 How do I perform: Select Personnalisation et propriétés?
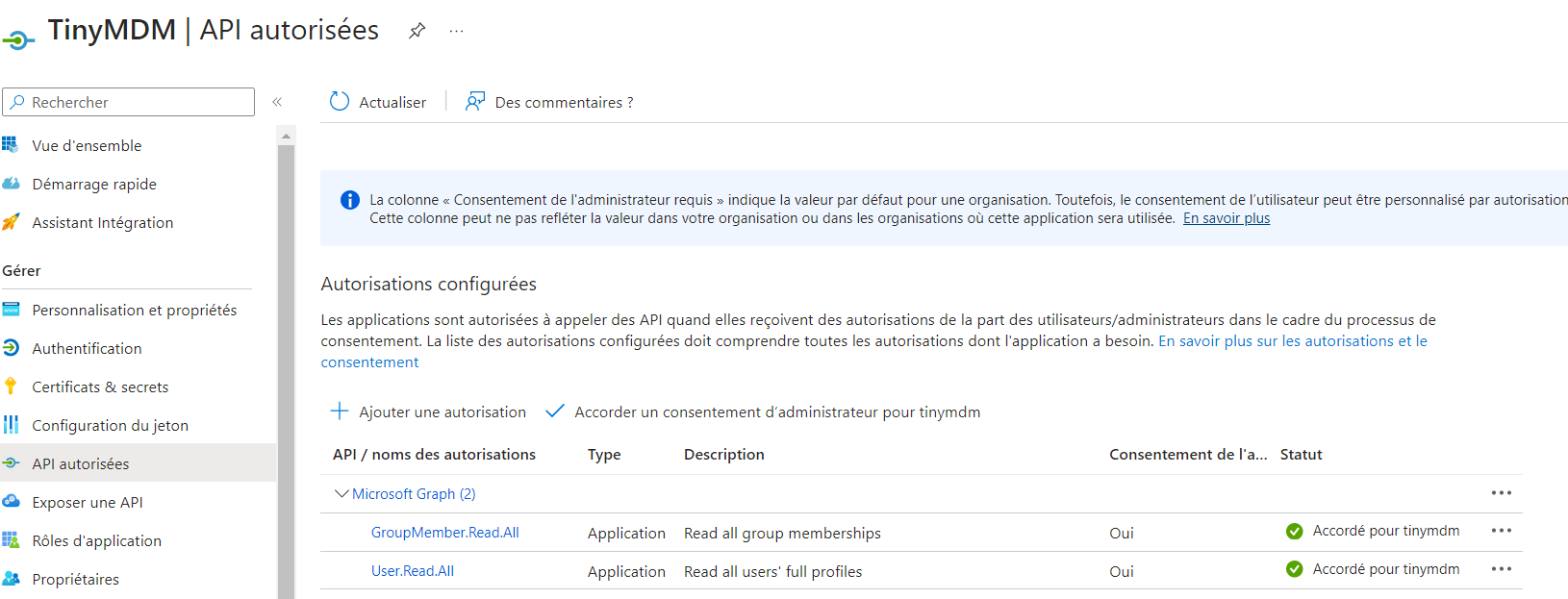[135, 310]
